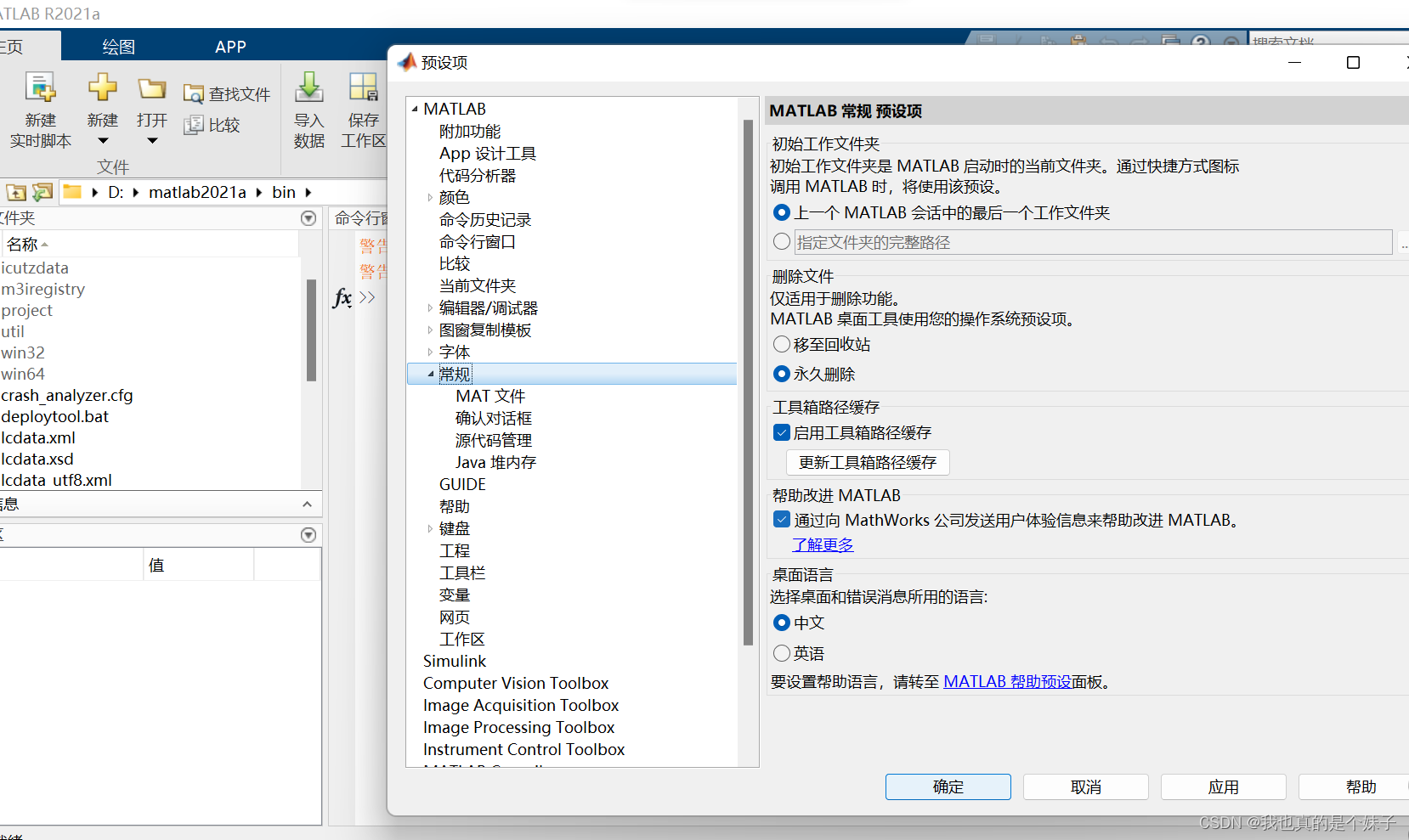The height and width of the screenshot is (840, 1409).
Task: Select 命令行窗口 in preferences tree
Action: pos(478,242)
